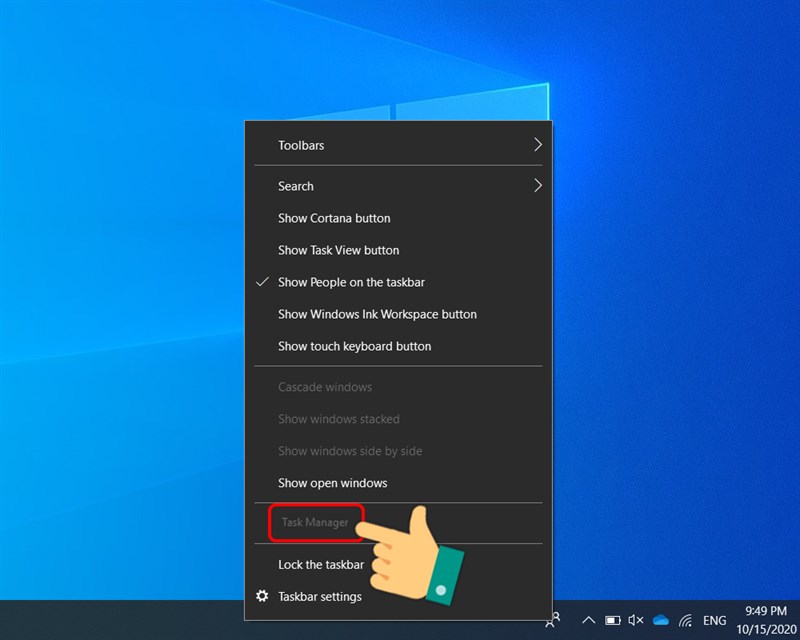Screen dimensions: 800x640
Task: Enable Show Cortana button option
Action: coord(334,218)
